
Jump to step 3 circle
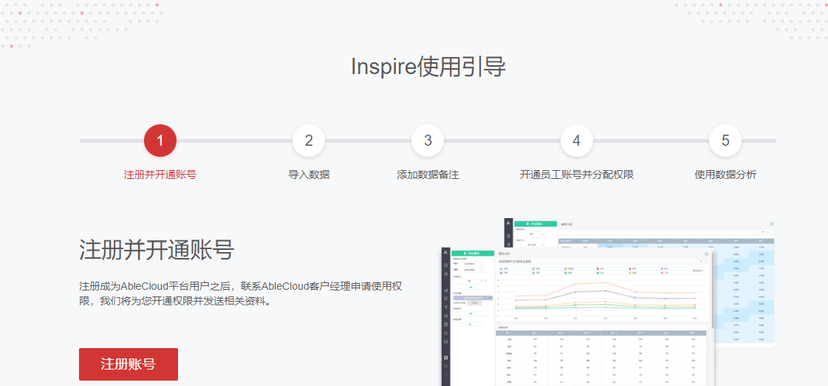[x=428, y=140]
